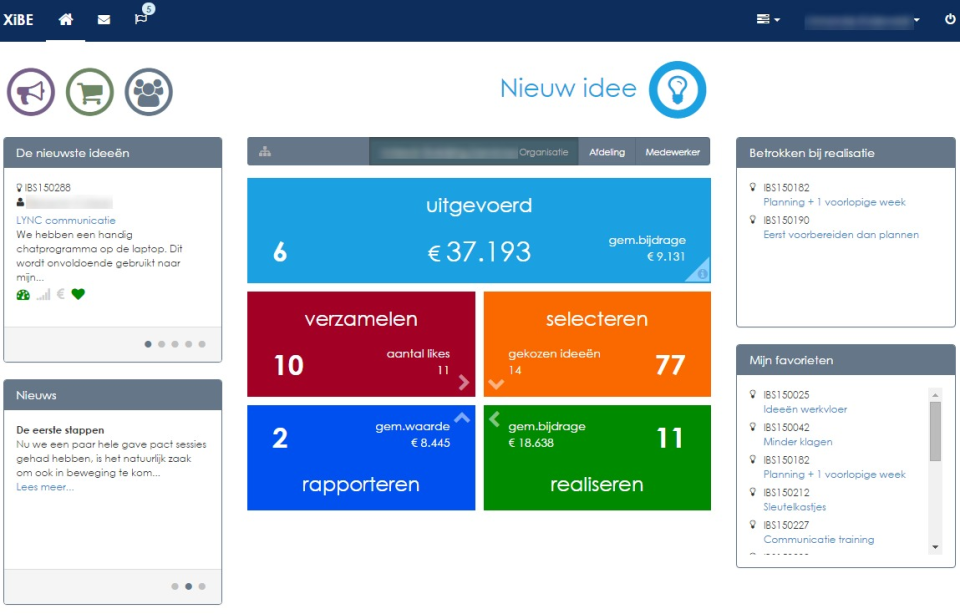Expand the down chevron on the selecteren tile
The height and width of the screenshot is (614, 960).
pos(493,383)
